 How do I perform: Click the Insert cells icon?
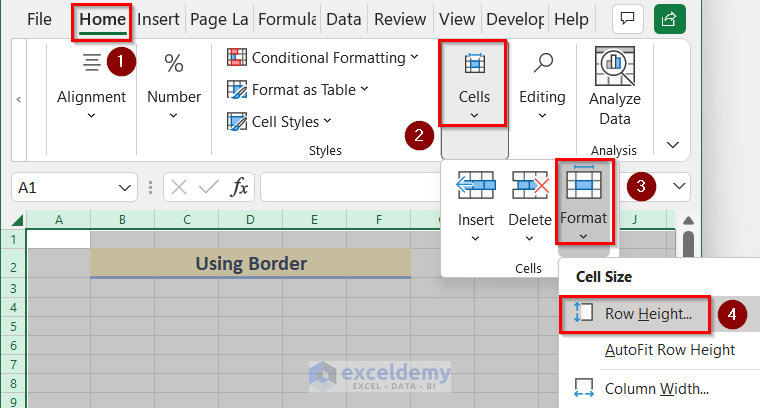point(476,185)
